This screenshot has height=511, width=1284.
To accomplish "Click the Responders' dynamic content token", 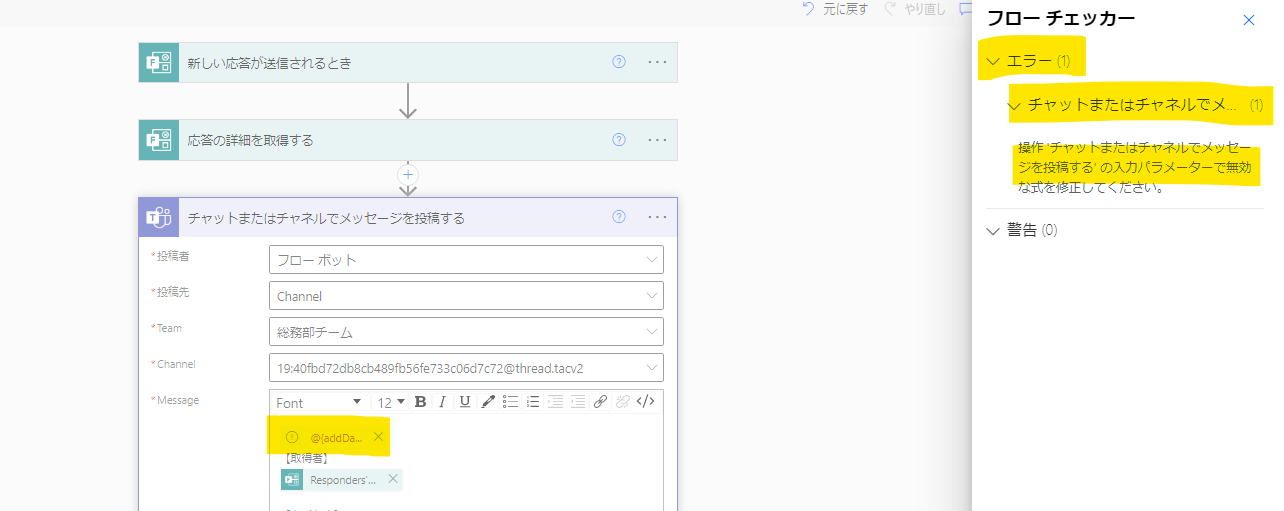I will (343, 480).
